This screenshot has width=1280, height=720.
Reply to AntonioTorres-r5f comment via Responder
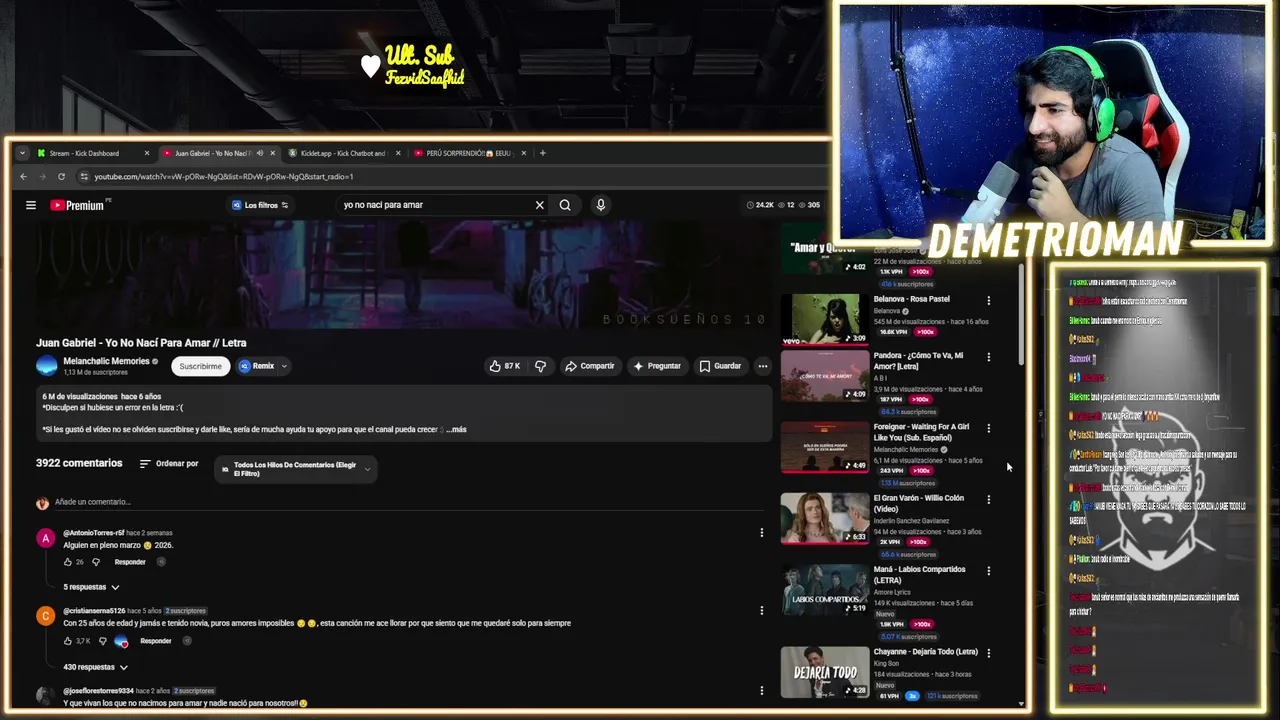click(x=130, y=562)
